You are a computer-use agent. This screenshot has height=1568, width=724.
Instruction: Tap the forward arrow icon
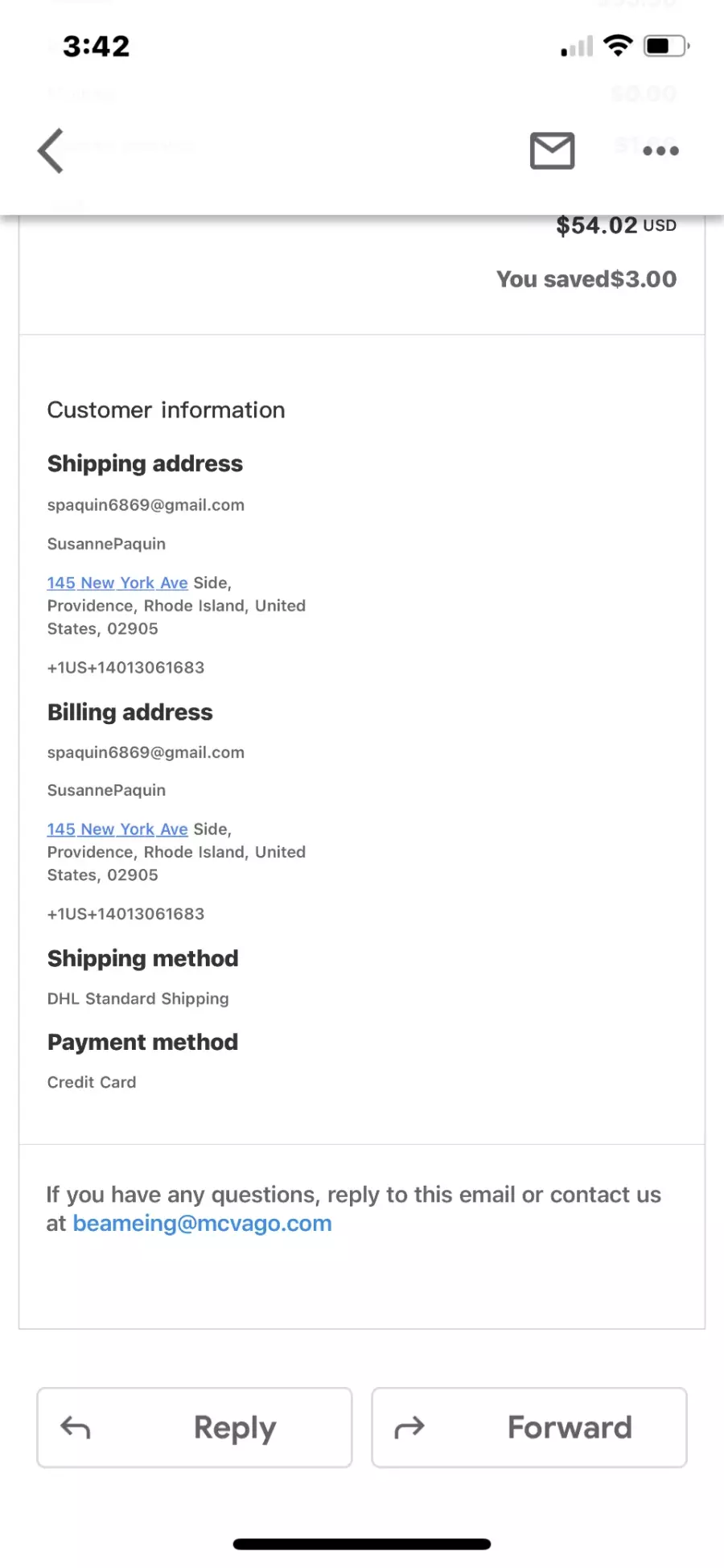tap(409, 1427)
